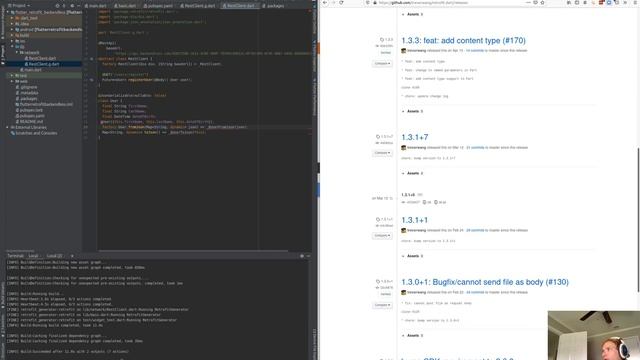This screenshot has height=360, width=640.
Task: Toggle Assets section under release 1.3.0+1
Action: pos(412,336)
